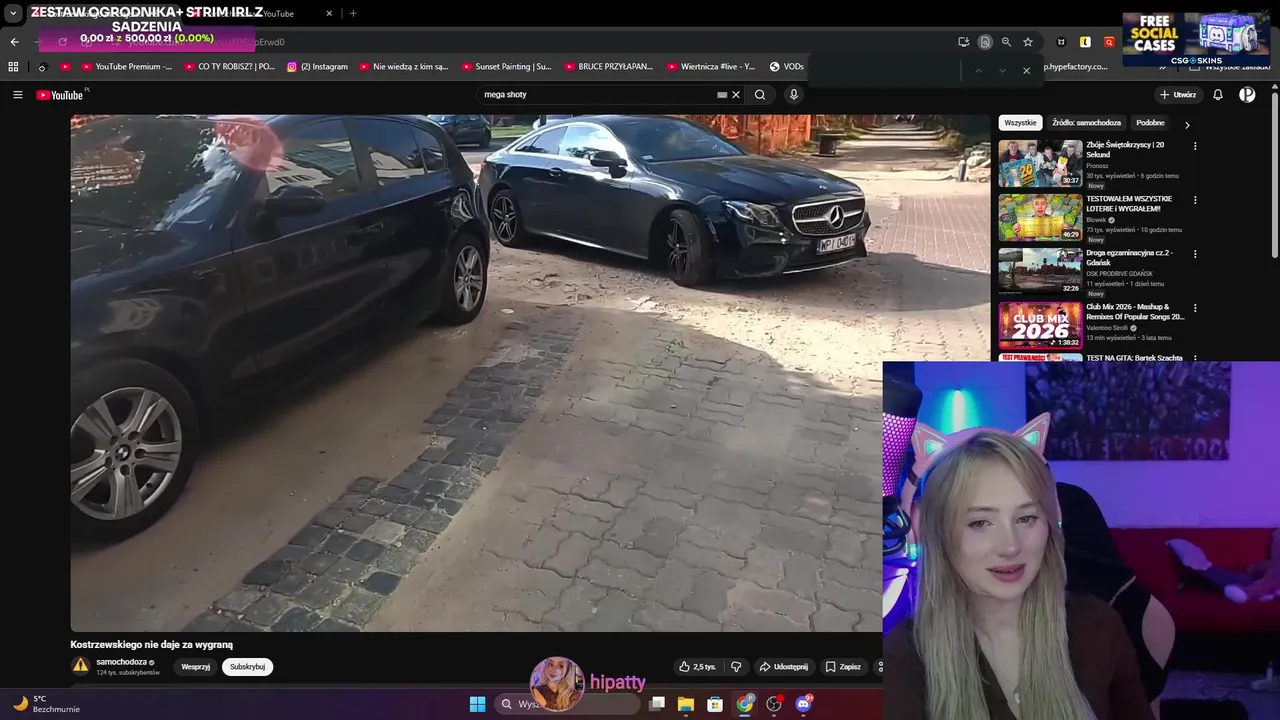Start voice search with the microphone
The width and height of the screenshot is (1280, 720).
pyautogui.click(x=794, y=95)
